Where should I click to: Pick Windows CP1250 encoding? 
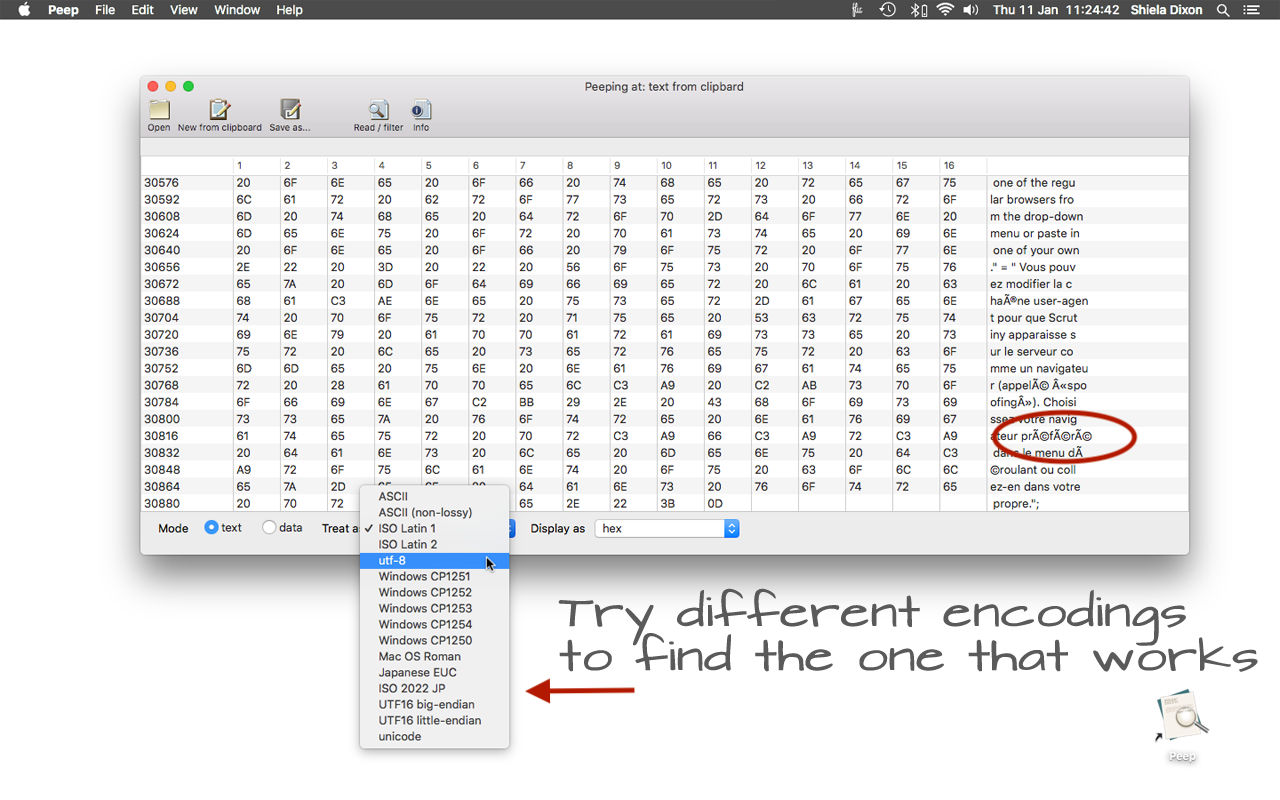(x=434, y=640)
